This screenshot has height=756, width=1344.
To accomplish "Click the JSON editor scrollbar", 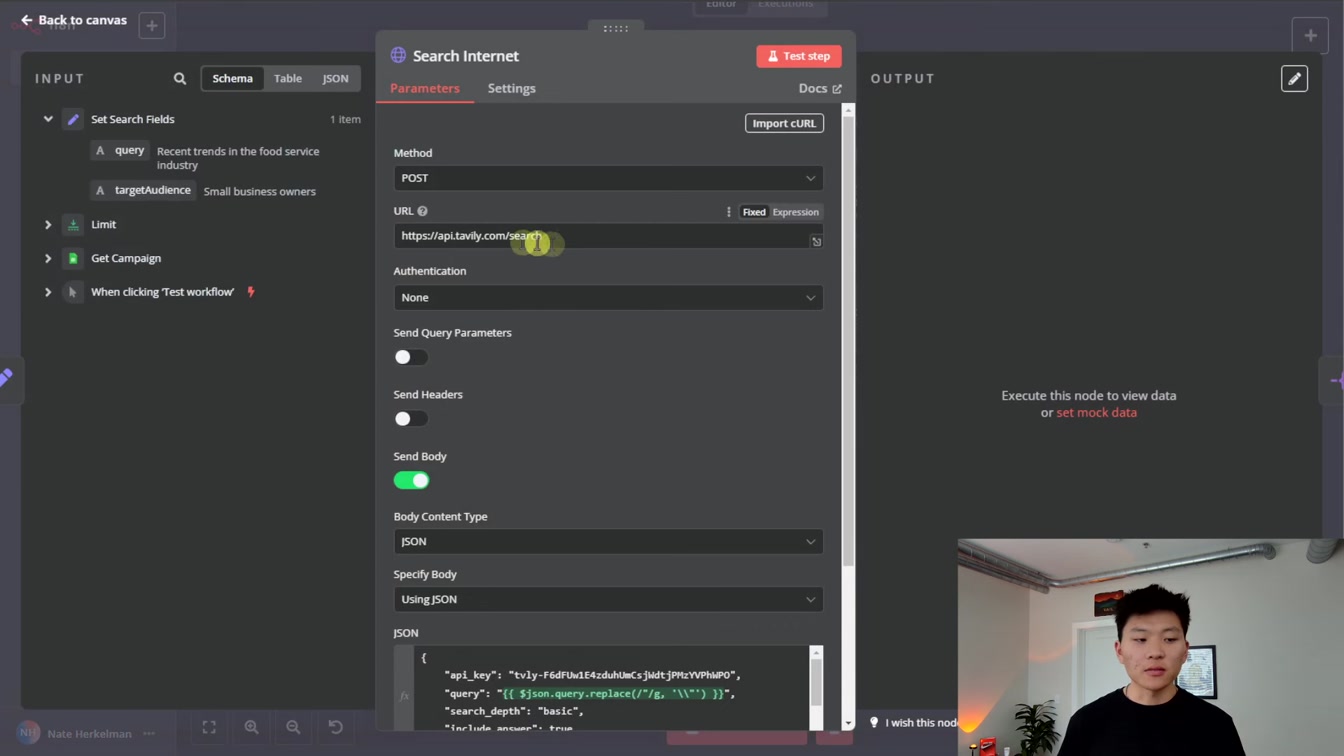I will coord(816,683).
